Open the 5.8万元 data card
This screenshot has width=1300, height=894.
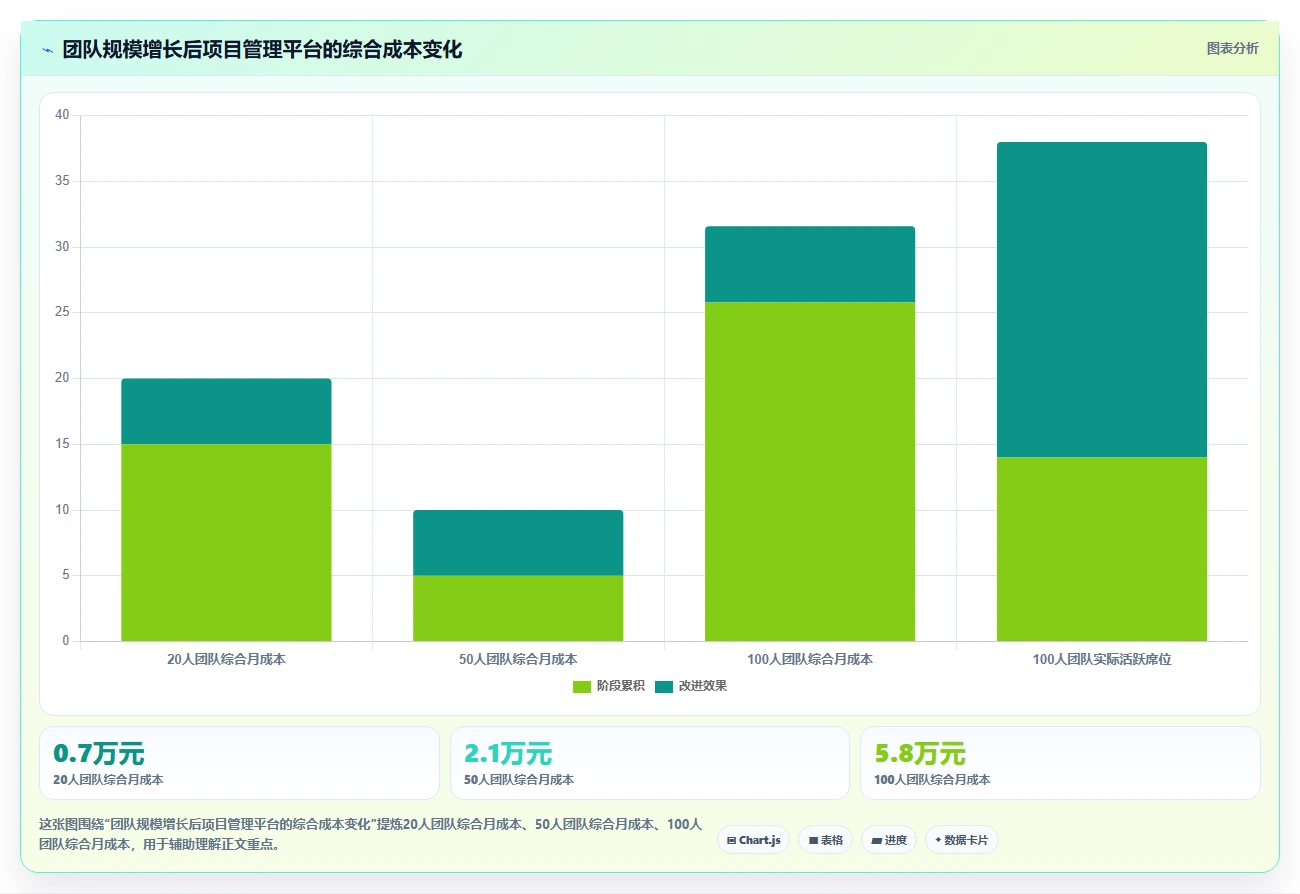1060,763
